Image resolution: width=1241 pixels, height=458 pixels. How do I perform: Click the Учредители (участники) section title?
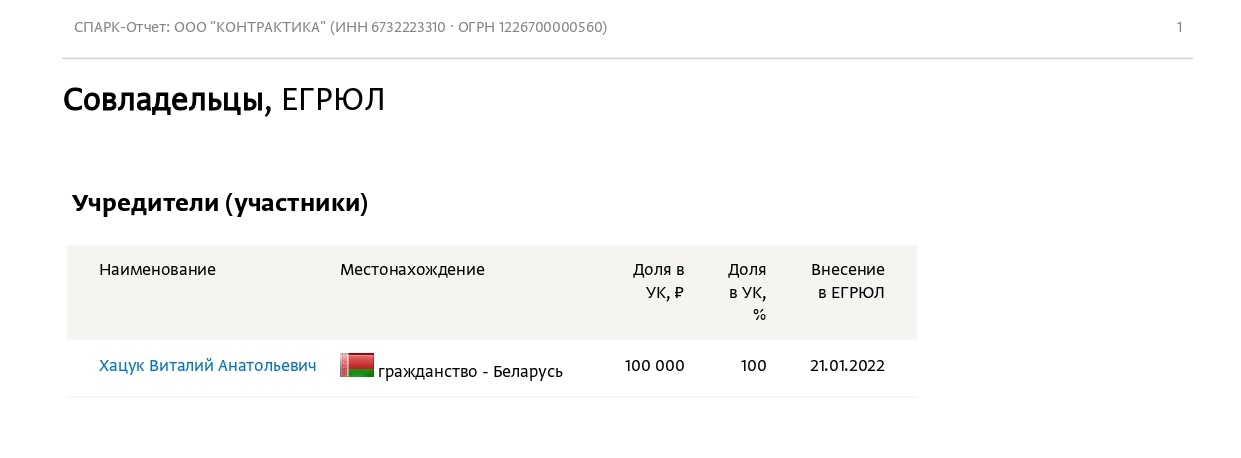point(220,204)
